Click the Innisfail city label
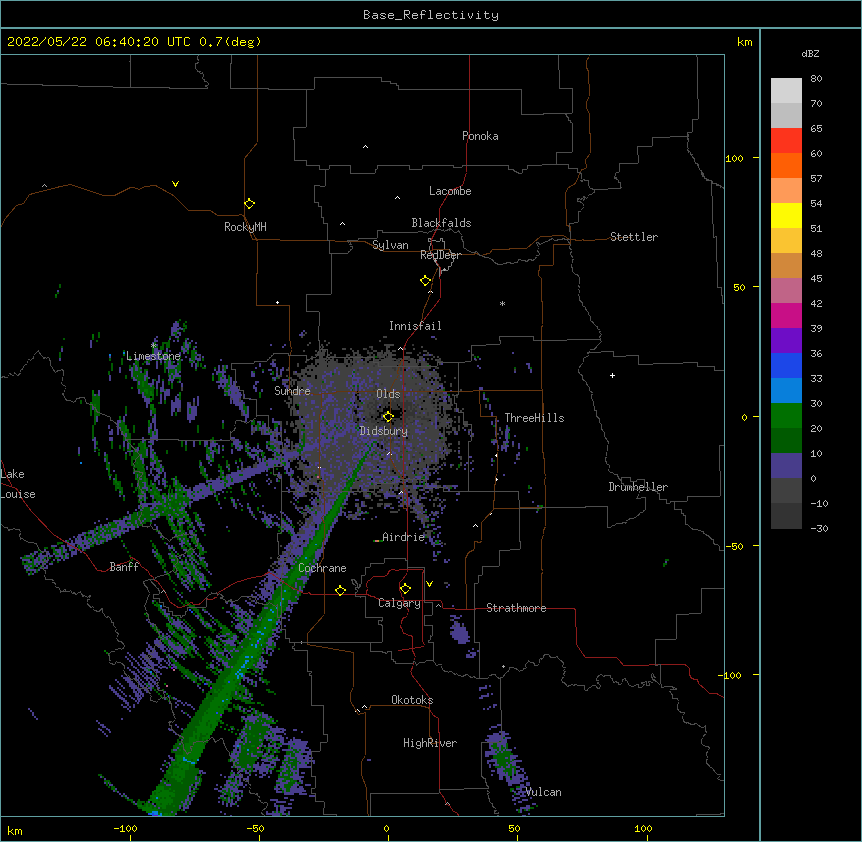This screenshot has width=862, height=842. click(x=415, y=326)
